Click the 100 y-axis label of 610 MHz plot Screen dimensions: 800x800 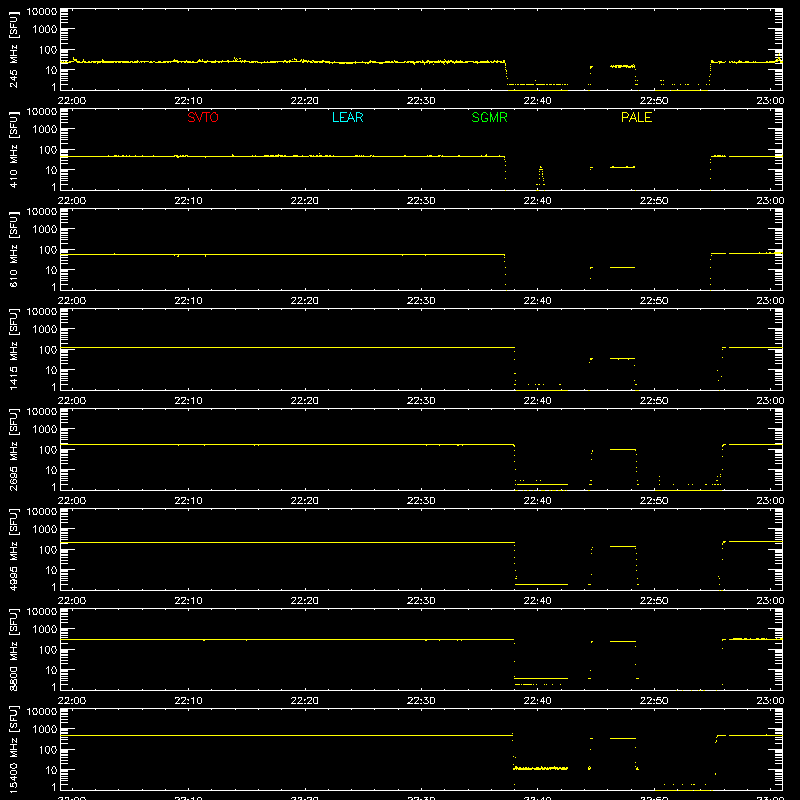pos(48,250)
